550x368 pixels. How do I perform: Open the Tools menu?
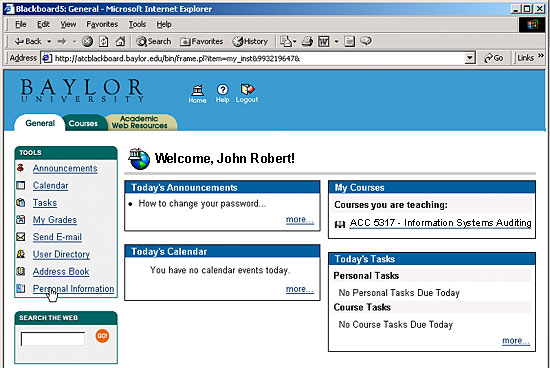pyautogui.click(x=137, y=24)
